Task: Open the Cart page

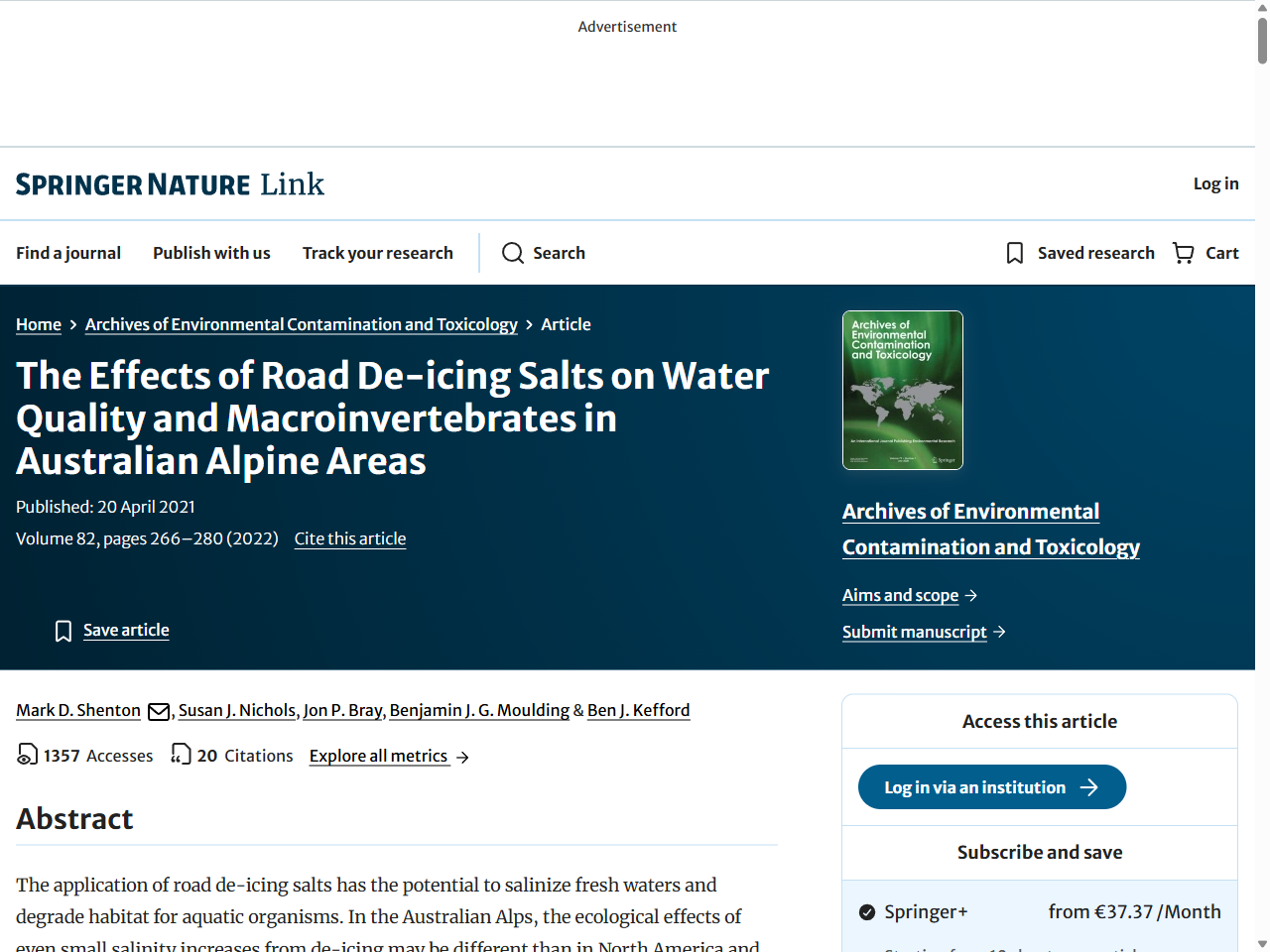Action: point(1222,253)
